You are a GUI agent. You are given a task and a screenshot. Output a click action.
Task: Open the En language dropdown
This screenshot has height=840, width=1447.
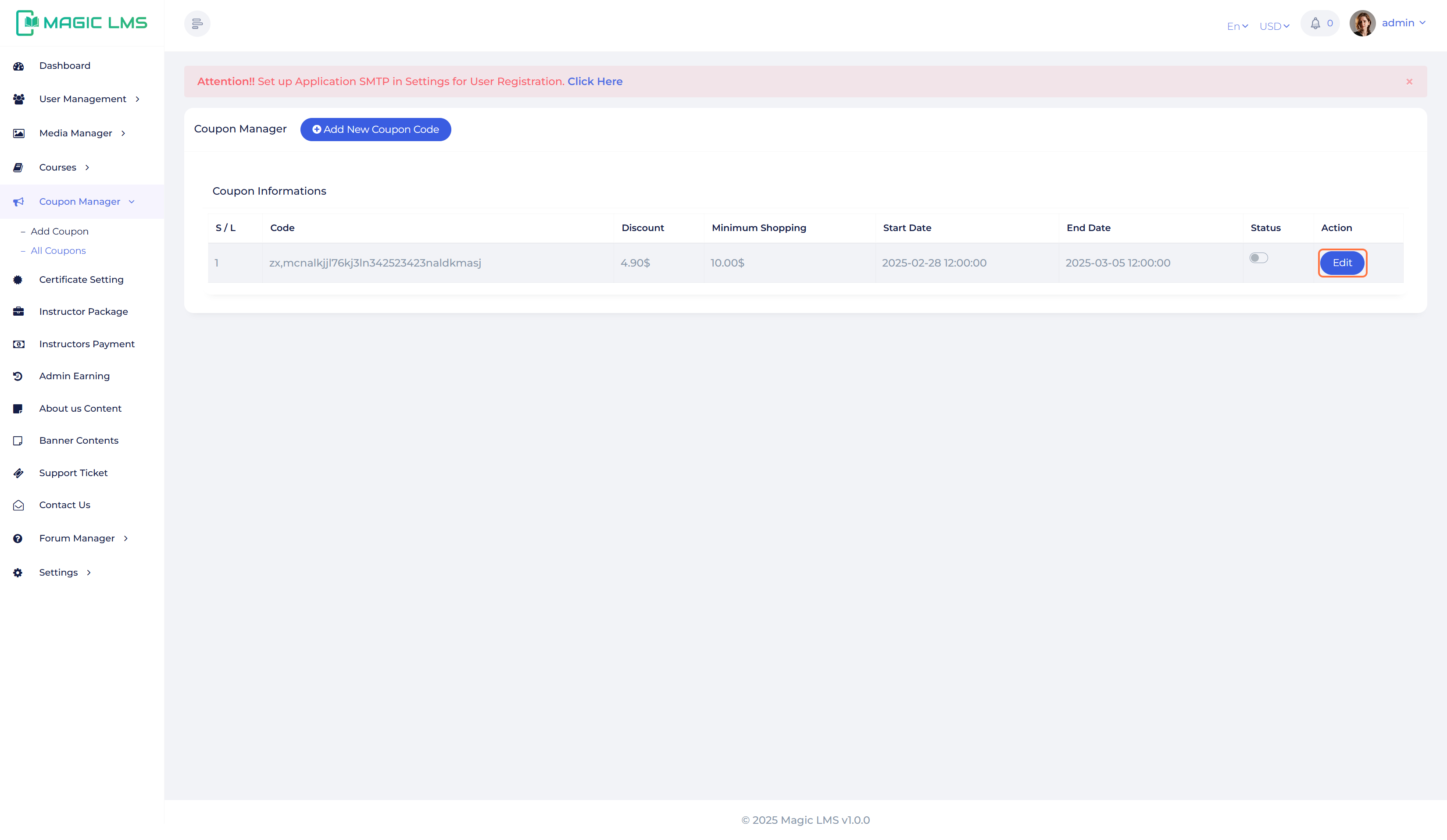point(1237,26)
